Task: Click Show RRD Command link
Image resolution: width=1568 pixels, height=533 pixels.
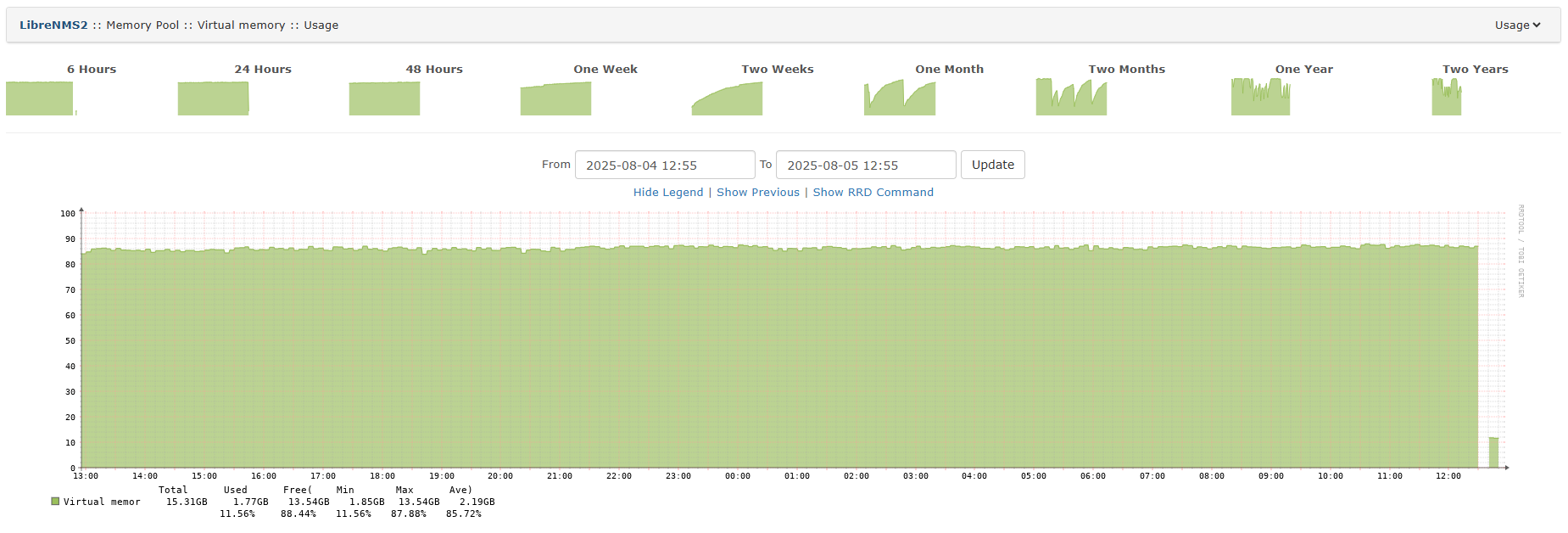Action: point(873,193)
